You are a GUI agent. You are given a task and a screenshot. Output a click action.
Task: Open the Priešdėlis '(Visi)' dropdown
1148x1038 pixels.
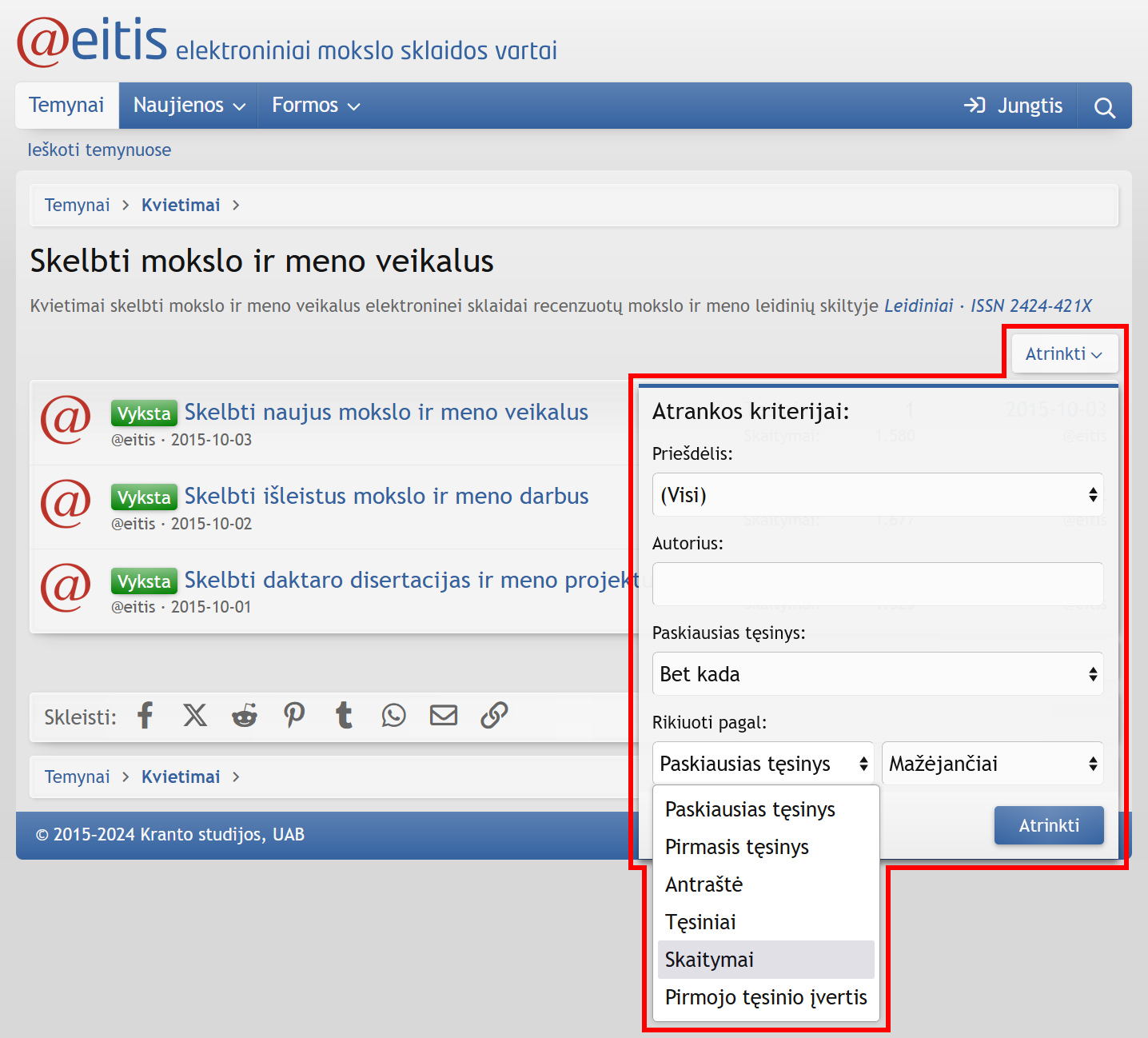[x=878, y=495]
